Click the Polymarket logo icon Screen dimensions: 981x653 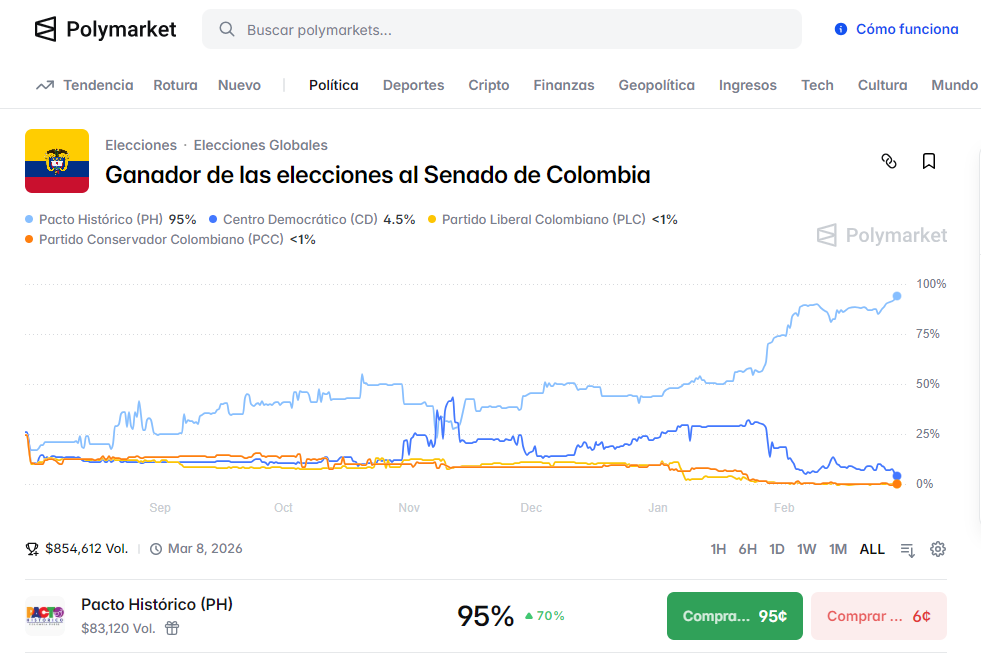click(x=46, y=29)
